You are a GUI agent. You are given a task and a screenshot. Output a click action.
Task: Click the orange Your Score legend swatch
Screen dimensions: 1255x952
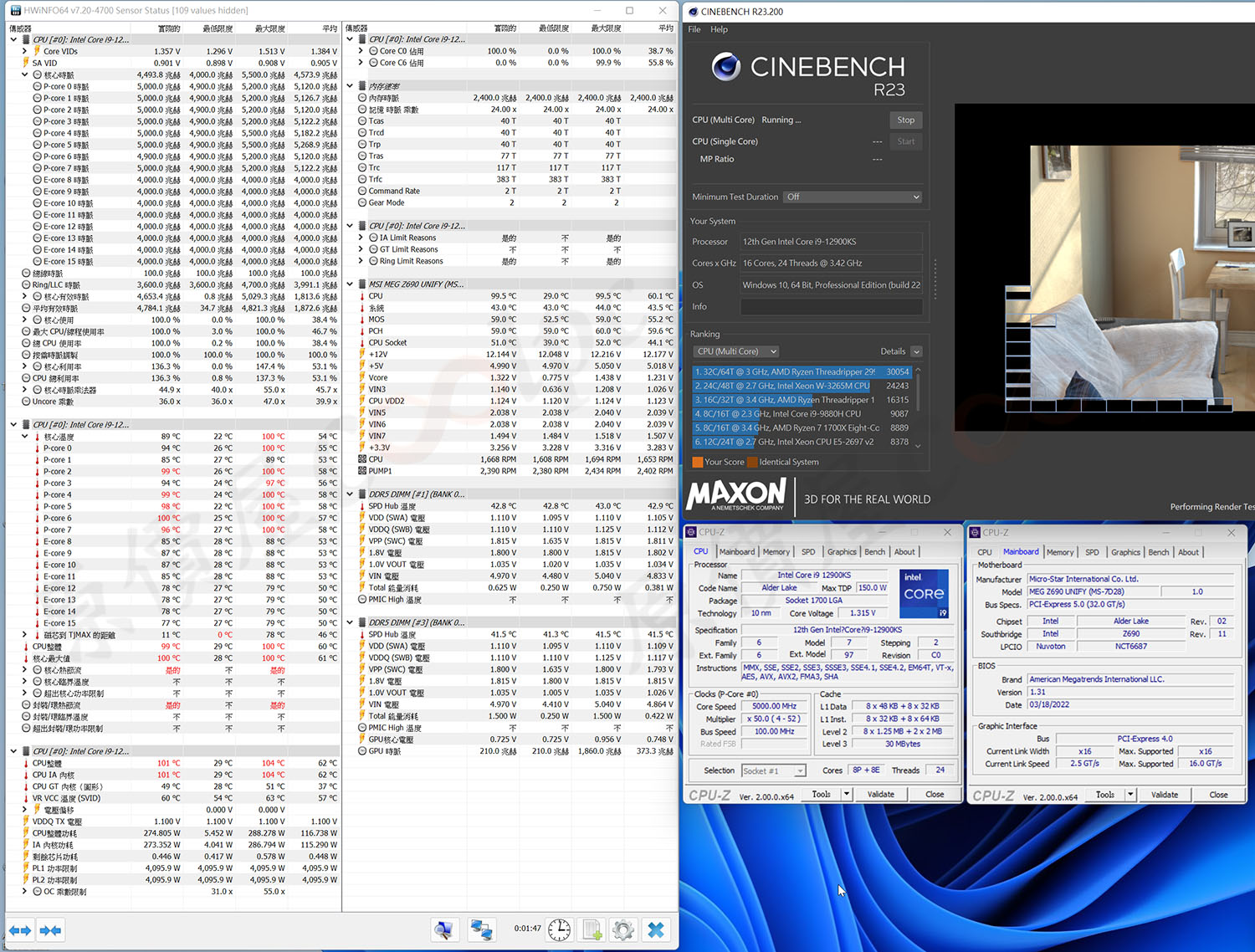click(698, 462)
